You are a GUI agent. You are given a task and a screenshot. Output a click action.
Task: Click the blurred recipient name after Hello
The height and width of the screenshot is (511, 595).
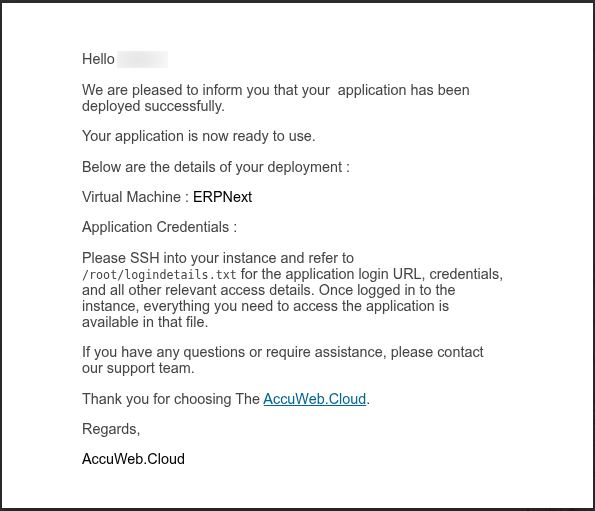[142, 59]
